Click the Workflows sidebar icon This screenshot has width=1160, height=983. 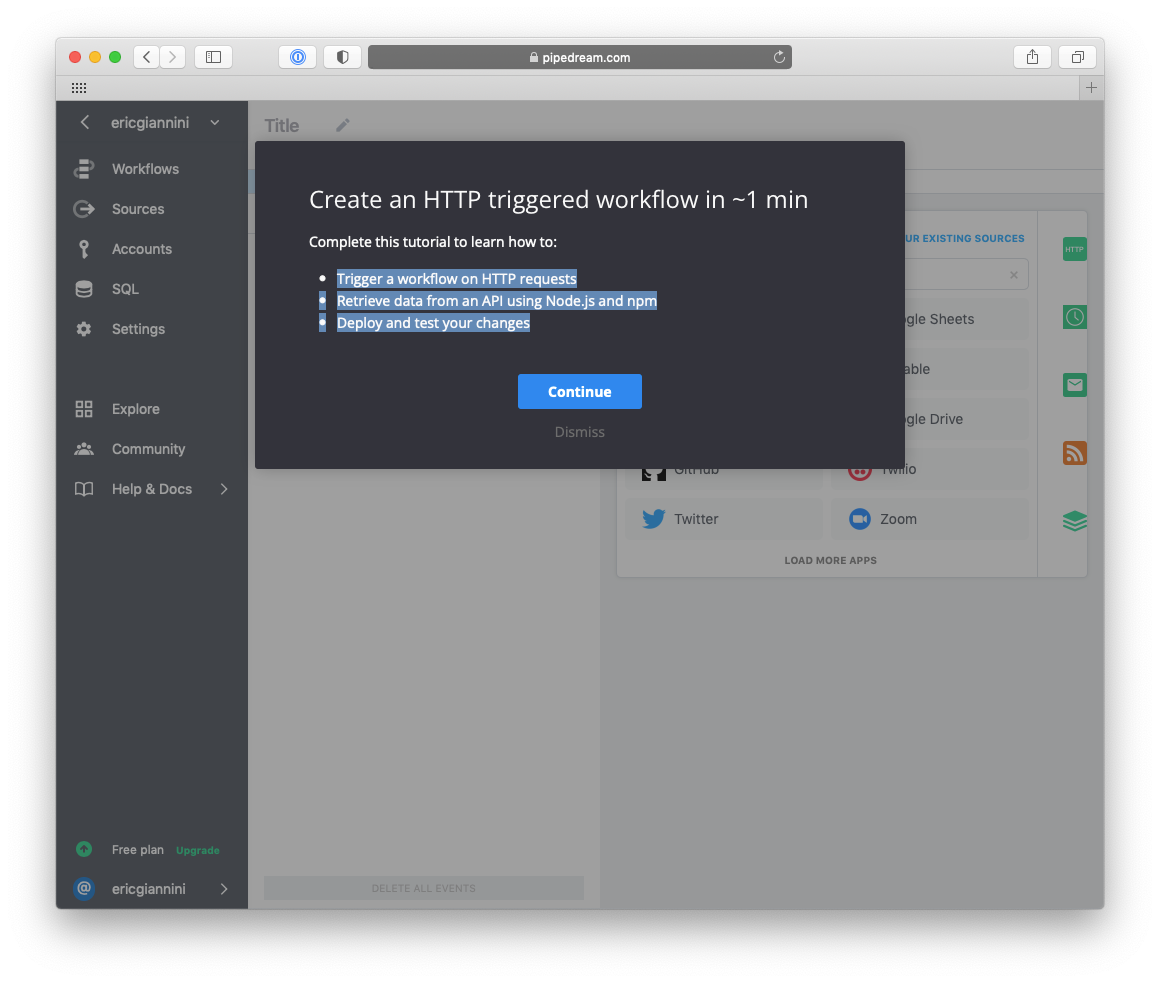84,169
